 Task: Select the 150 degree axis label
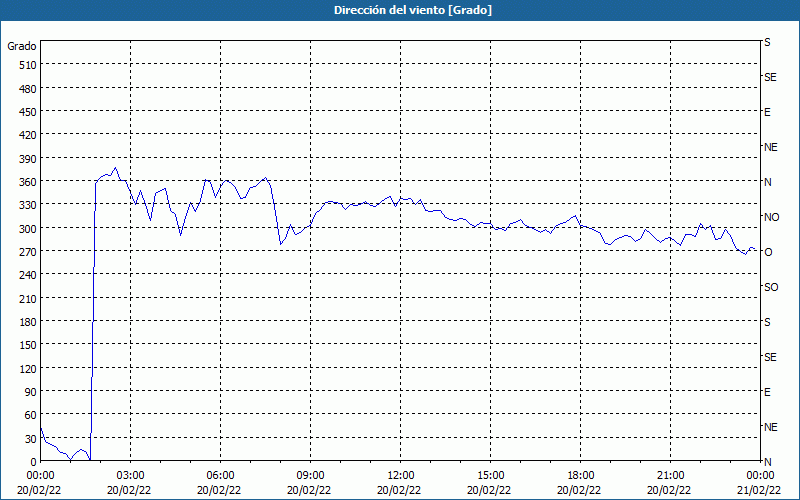pyautogui.click(x=28, y=345)
